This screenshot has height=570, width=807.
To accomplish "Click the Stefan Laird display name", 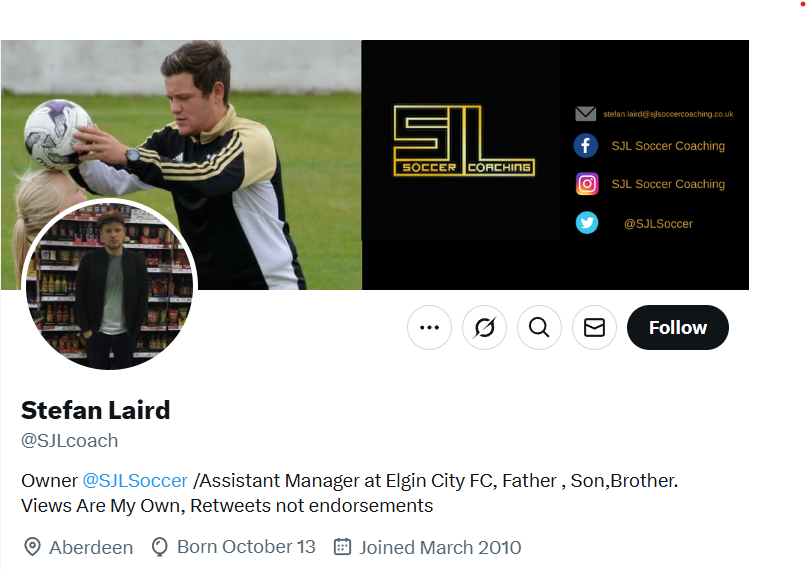I will coord(96,410).
